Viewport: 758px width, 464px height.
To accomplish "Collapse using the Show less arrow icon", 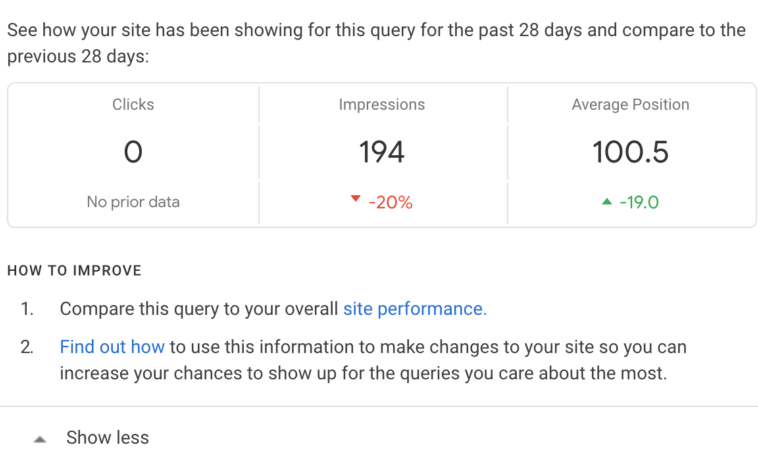I will (x=40, y=439).
